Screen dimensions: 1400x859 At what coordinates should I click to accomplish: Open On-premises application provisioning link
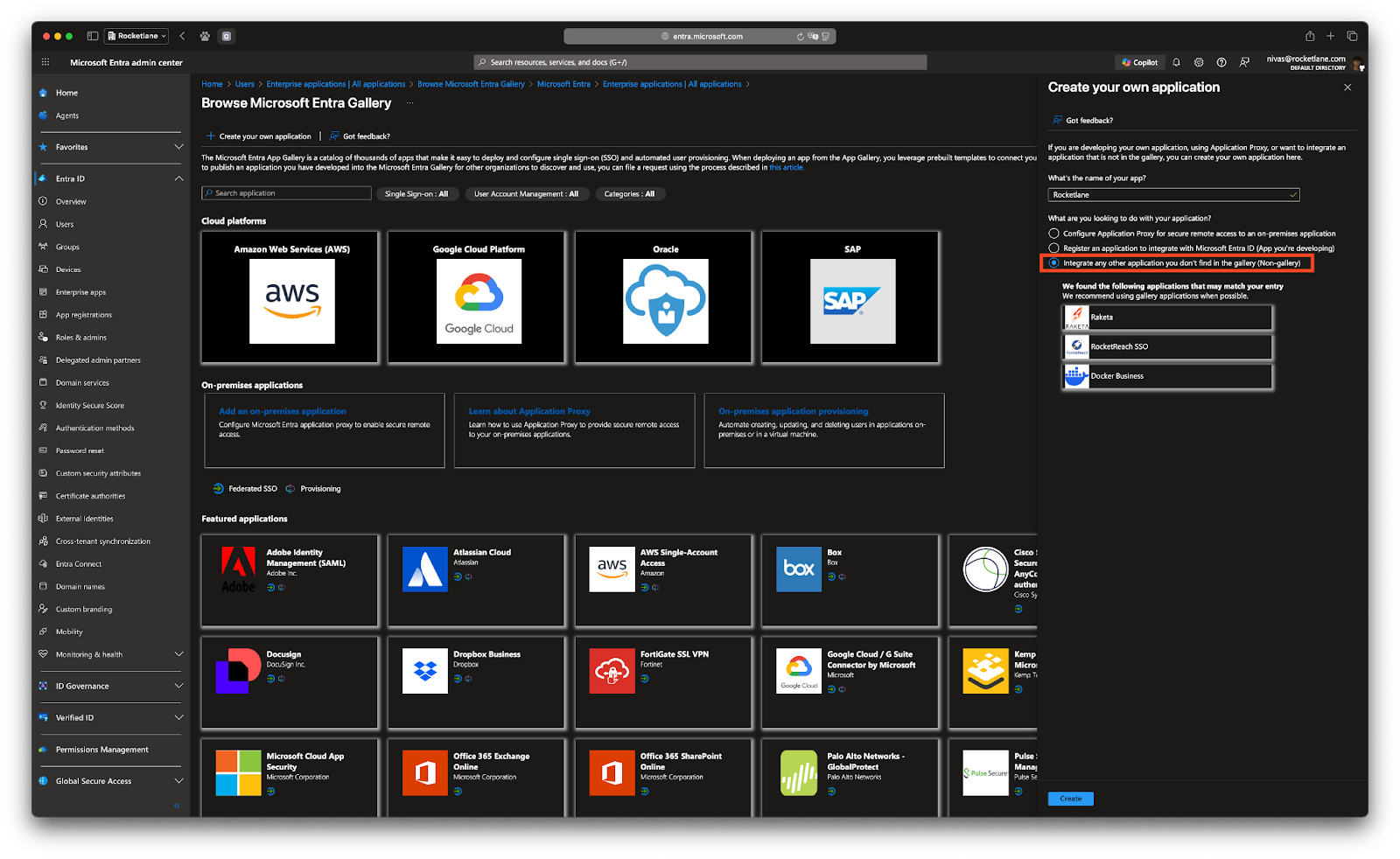[x=794, y=411]
